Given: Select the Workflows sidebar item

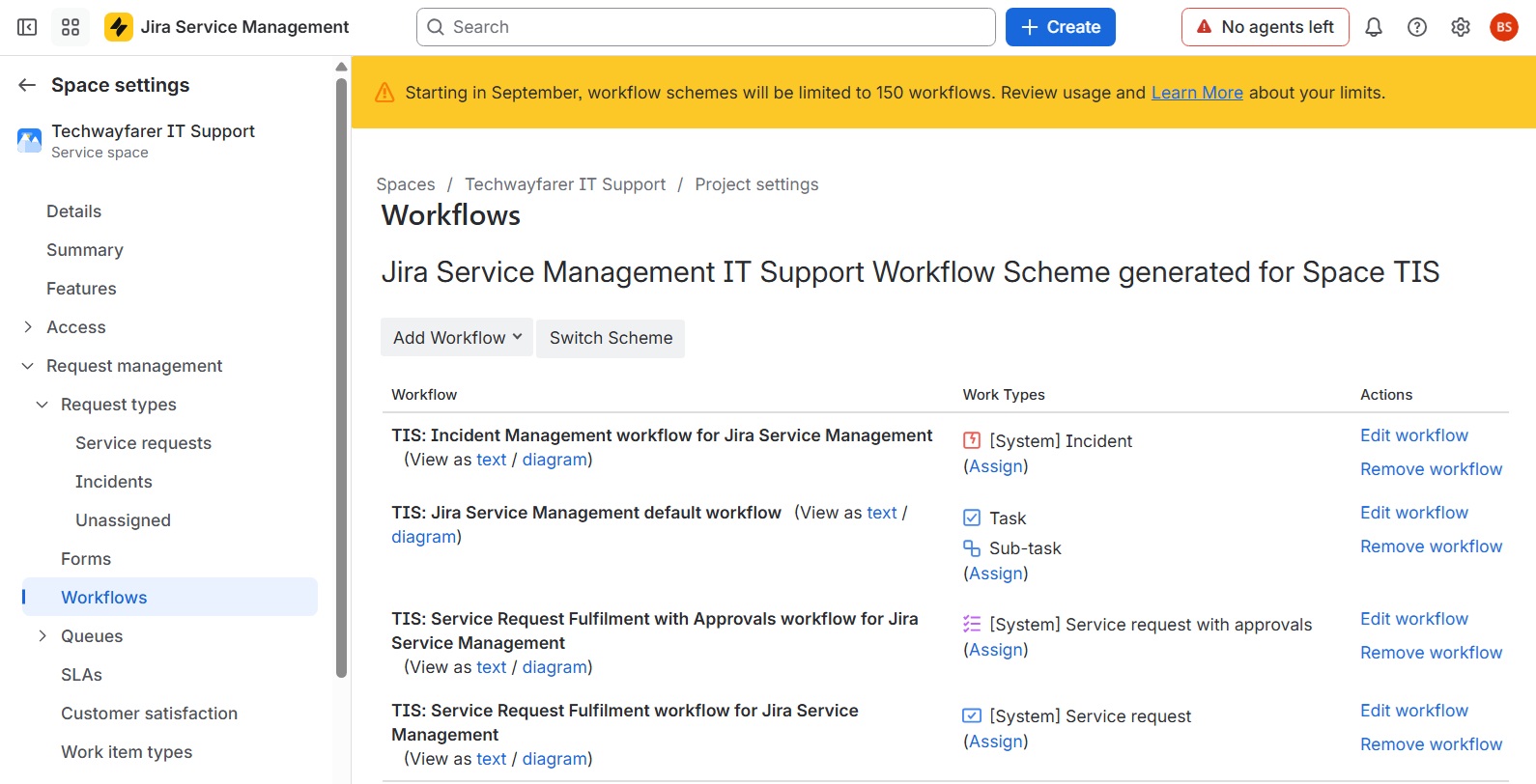Looking at the screenshot, I should [x=170, y=597].
